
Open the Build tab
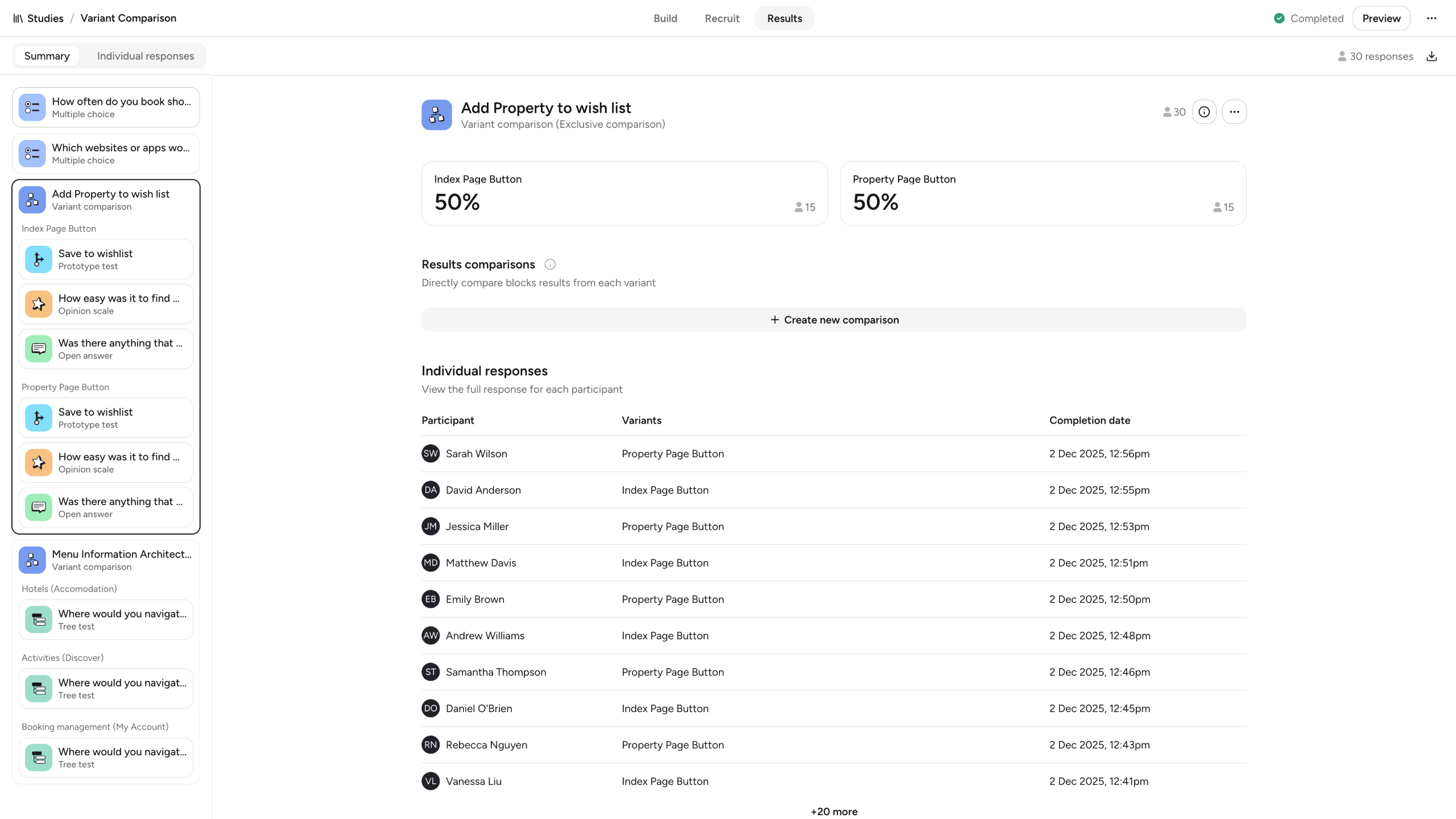tap(665, 18)
